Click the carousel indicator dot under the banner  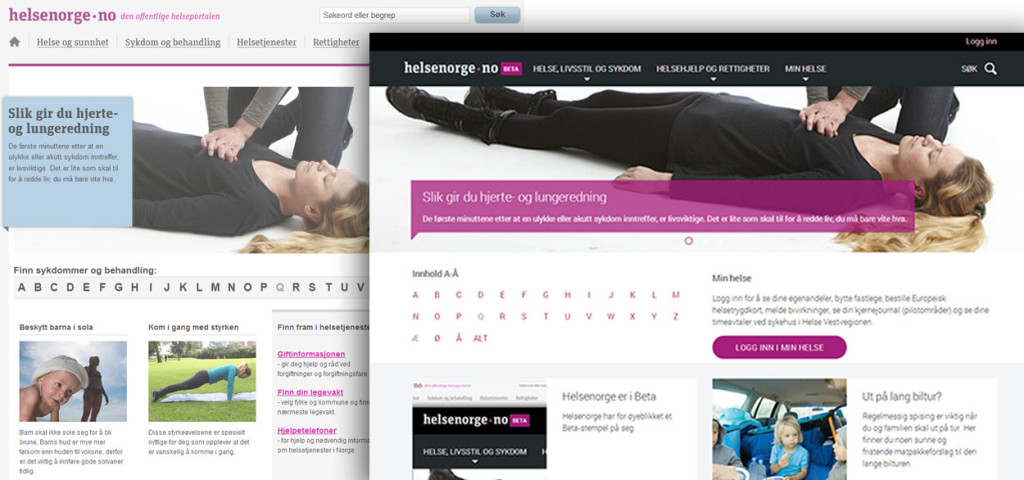click(688, 241)
